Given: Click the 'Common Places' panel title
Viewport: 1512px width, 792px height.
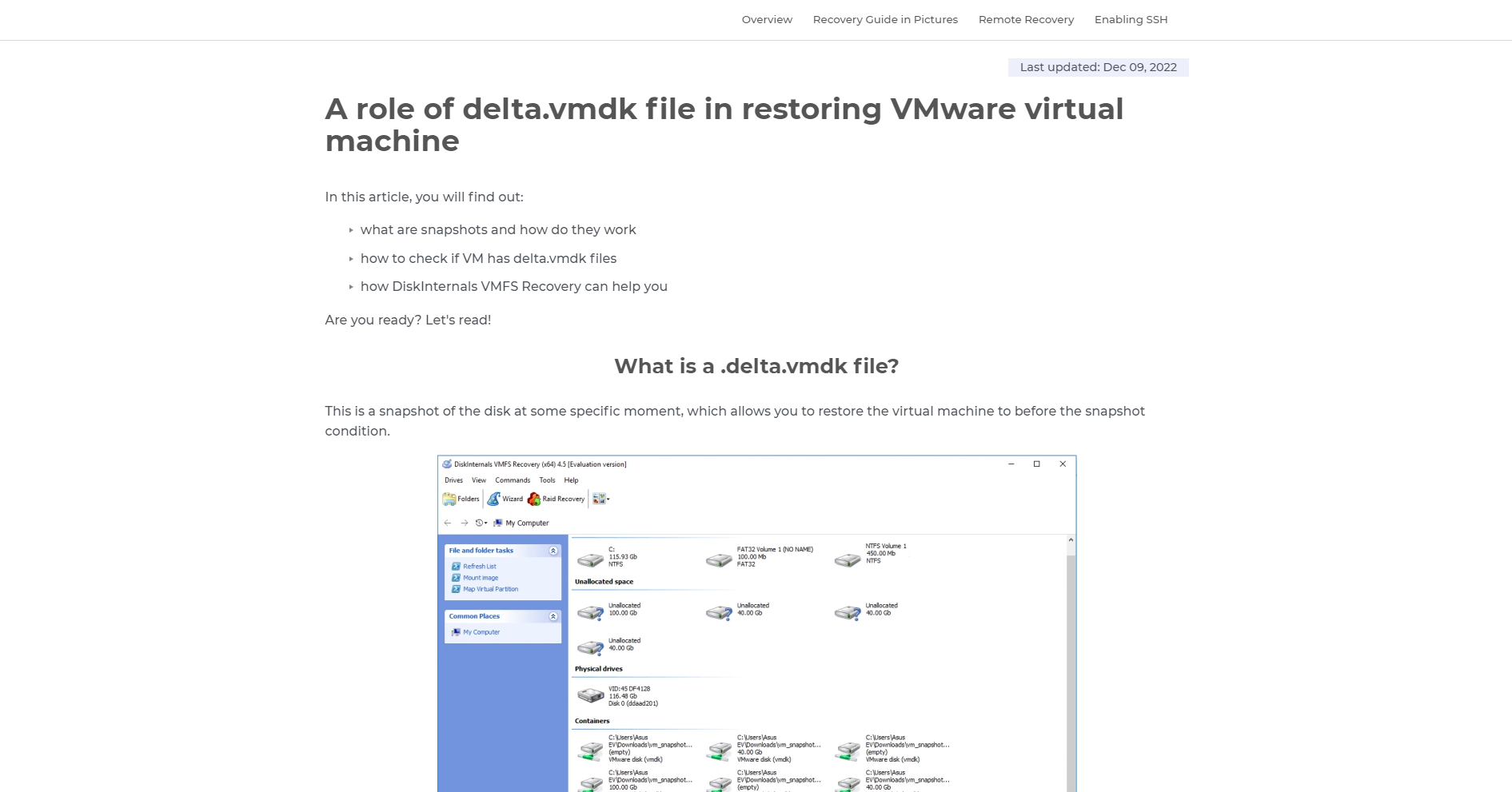Looking at the screenshot, I should [x=474, y=616].
